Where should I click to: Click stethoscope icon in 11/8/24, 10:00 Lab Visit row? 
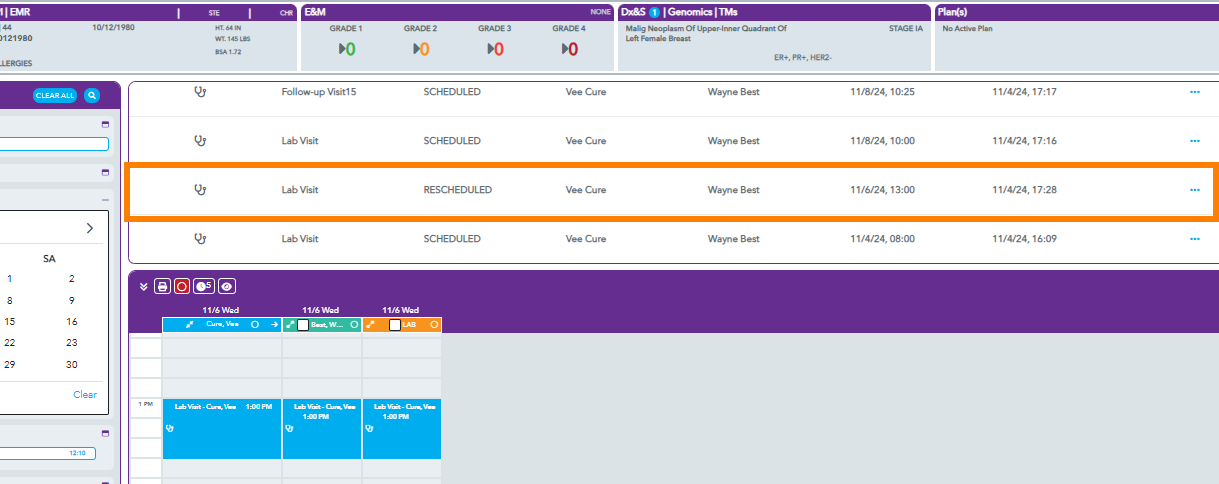tap(200, 141)
